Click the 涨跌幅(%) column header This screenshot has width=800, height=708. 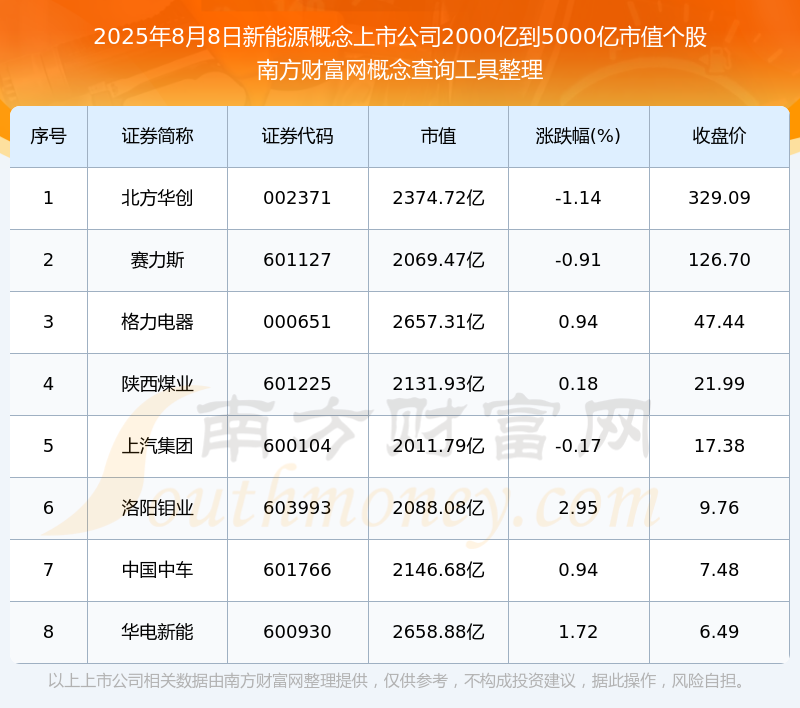579,136
